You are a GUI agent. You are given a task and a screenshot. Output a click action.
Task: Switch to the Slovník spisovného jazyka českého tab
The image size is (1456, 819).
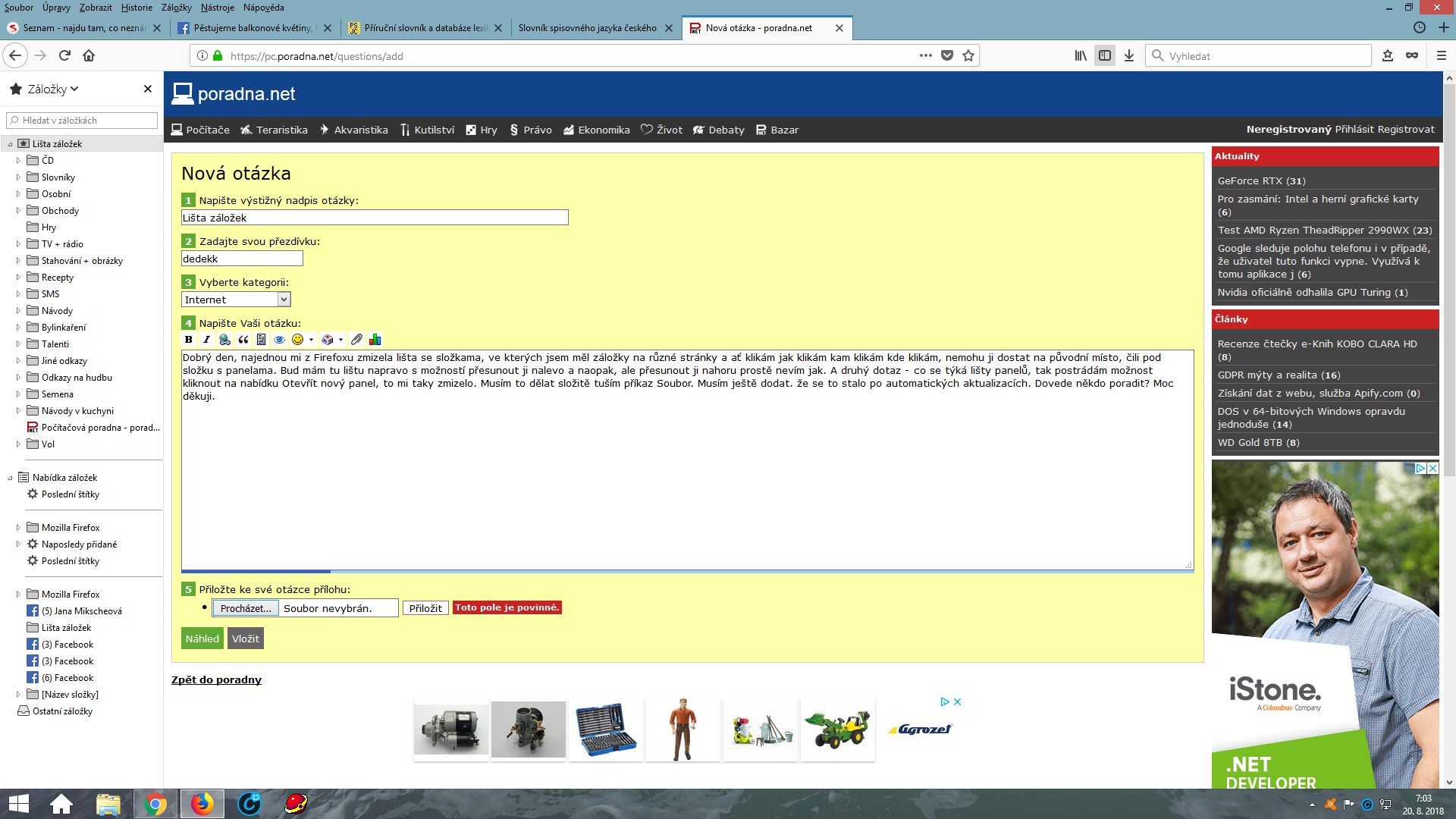(587, 28)
